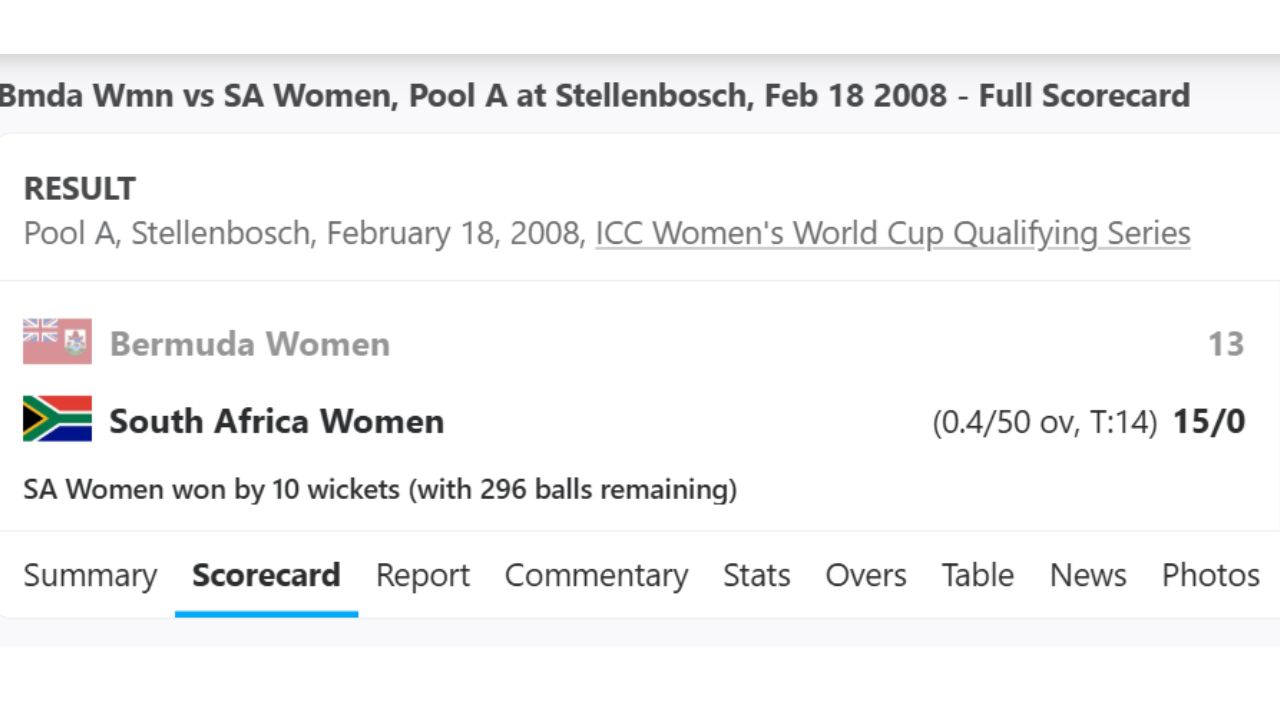Click the 'SA Women won by 10 wickets' text
1280x720 pixels.
click(x=380, y=490)
